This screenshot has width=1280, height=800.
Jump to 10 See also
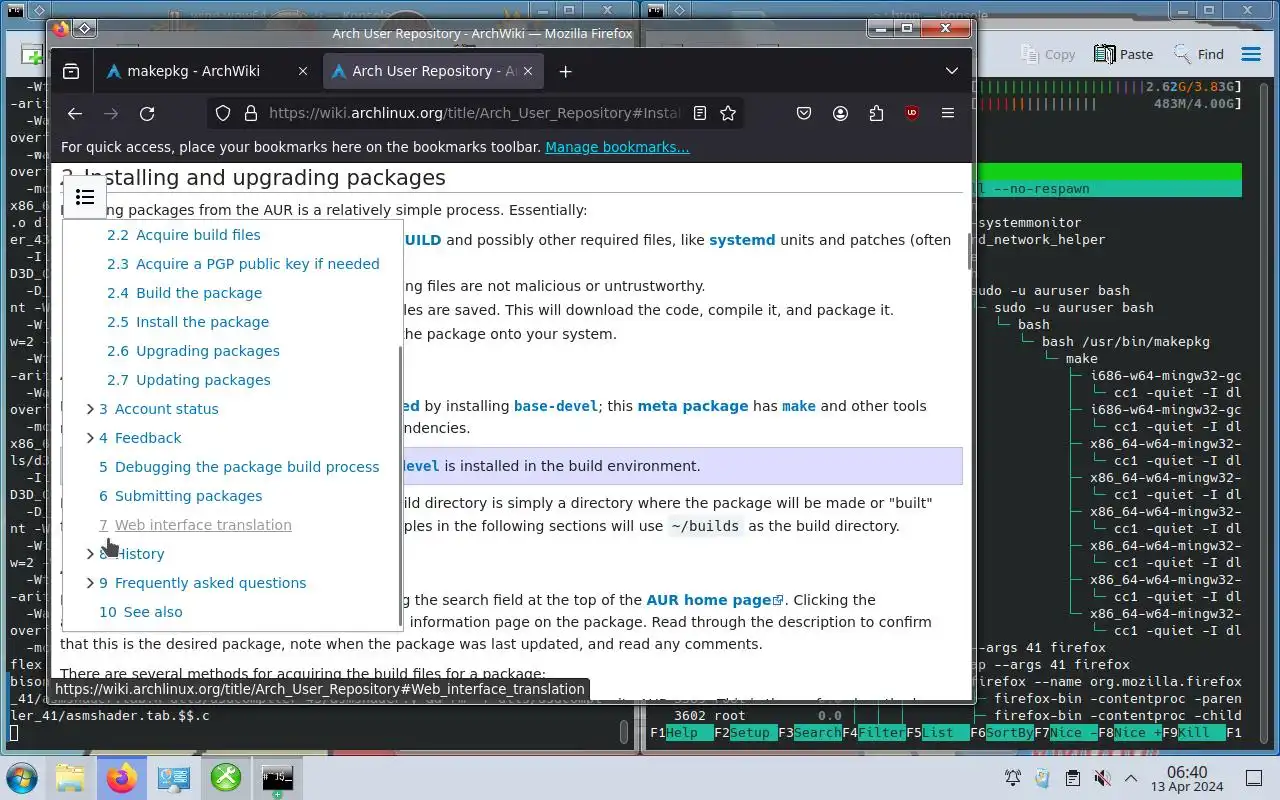coord(141,612)
